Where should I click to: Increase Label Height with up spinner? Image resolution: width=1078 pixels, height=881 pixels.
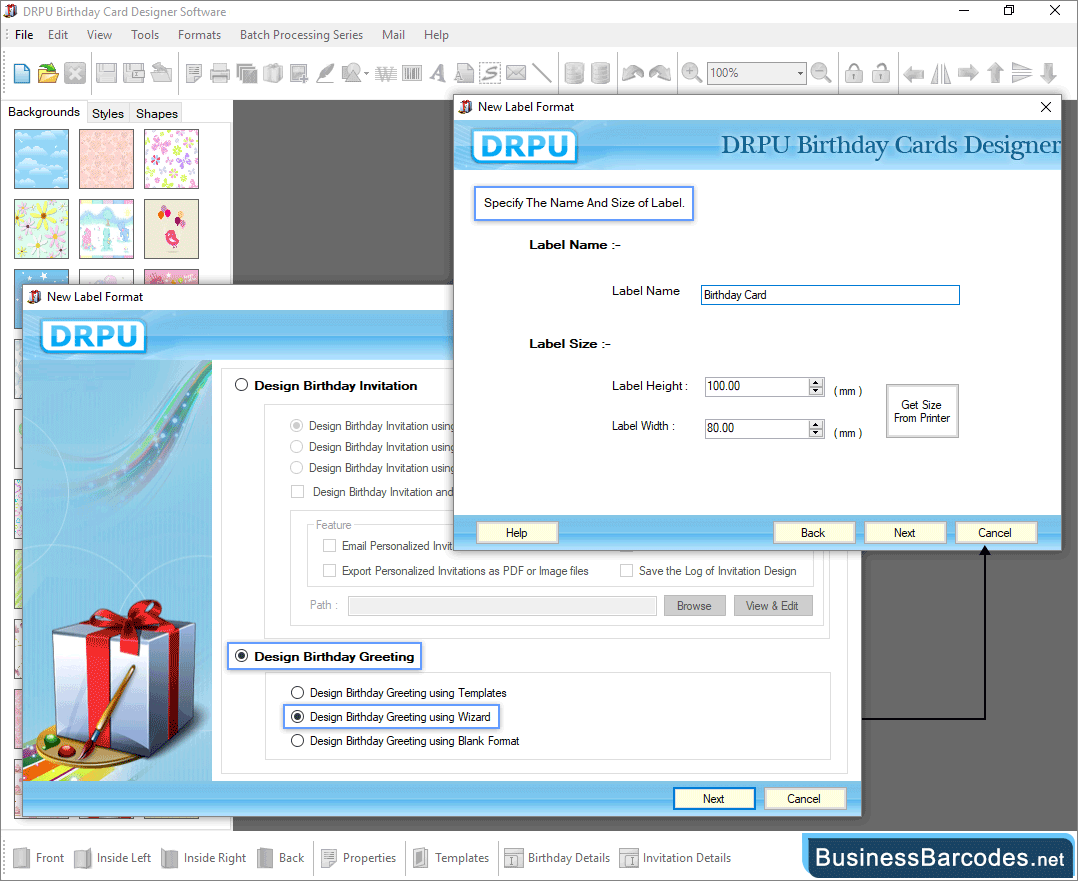(816, 382)
